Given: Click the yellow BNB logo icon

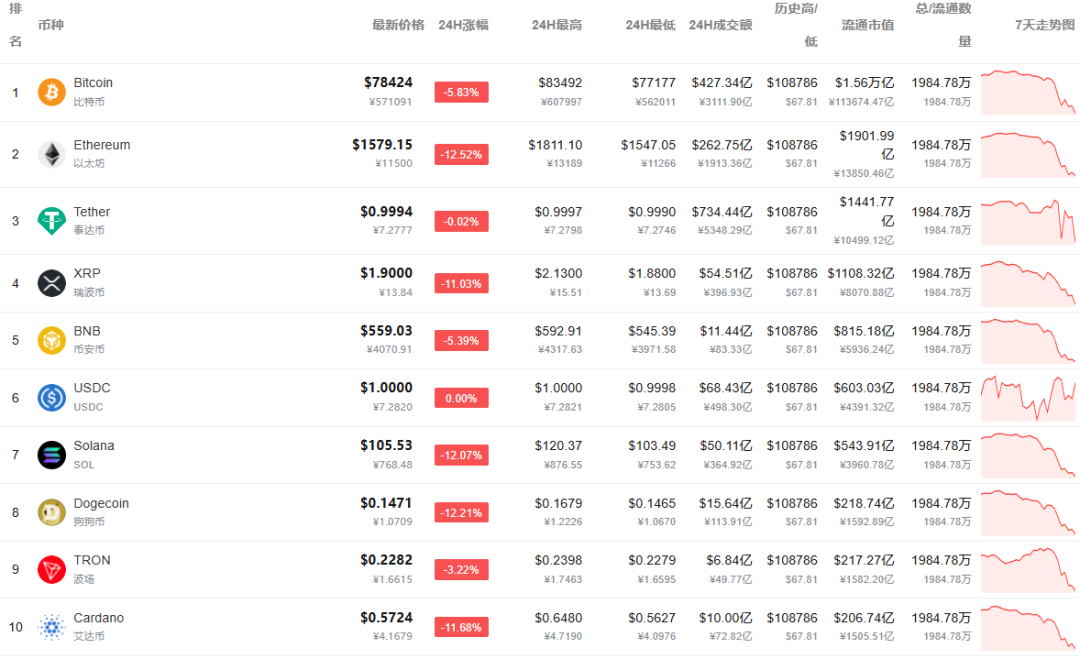Looking at the screenshot, I should [51, 340].
